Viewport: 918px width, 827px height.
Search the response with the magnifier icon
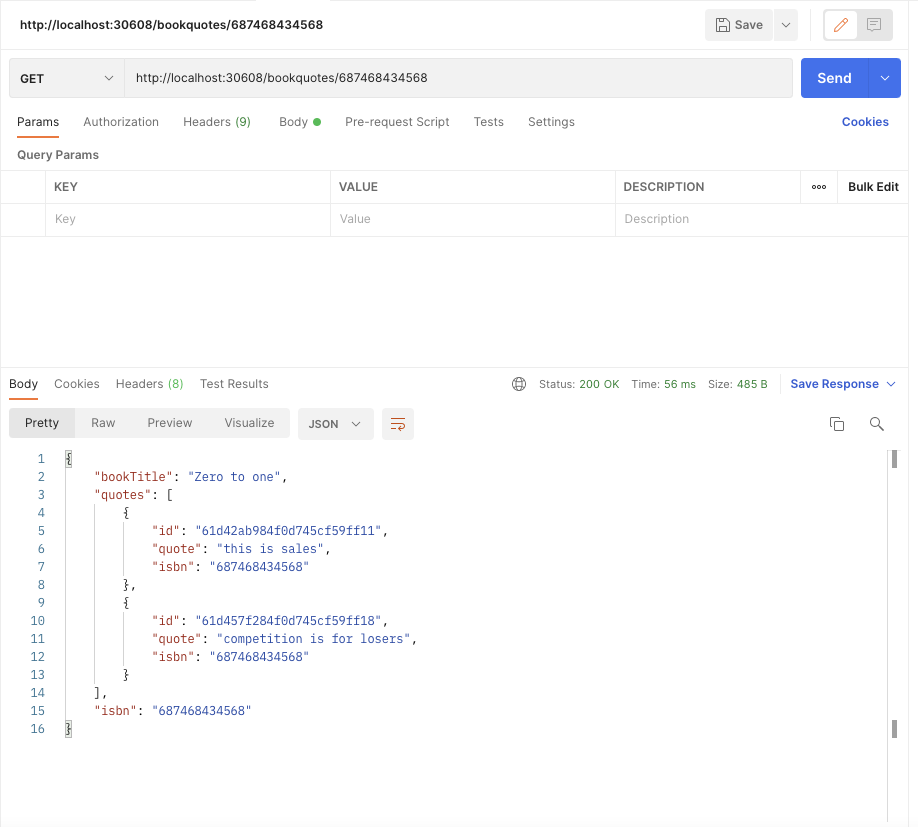click(x=876, y=424)
